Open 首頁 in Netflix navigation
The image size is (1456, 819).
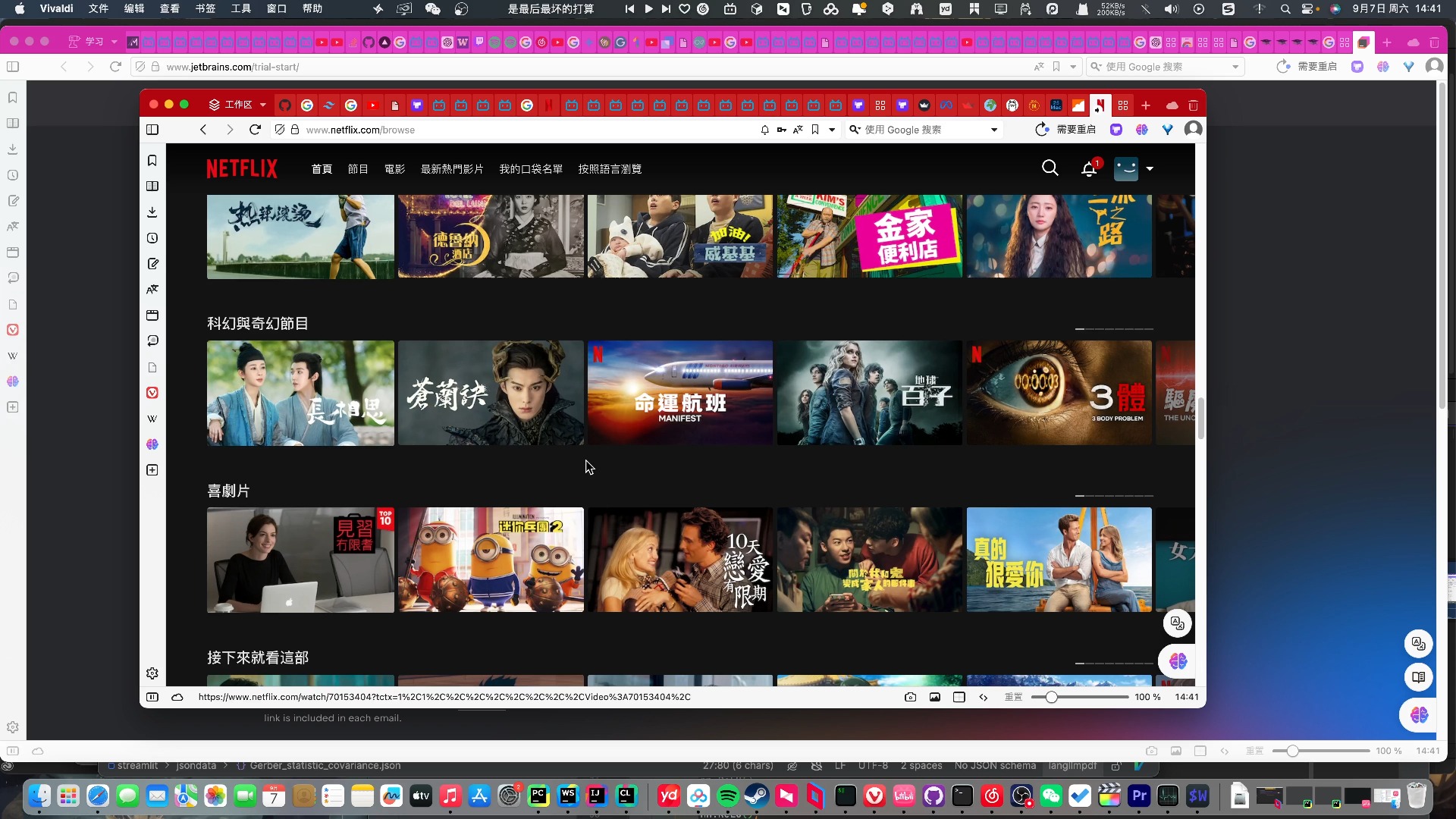[x=322, y=169]
